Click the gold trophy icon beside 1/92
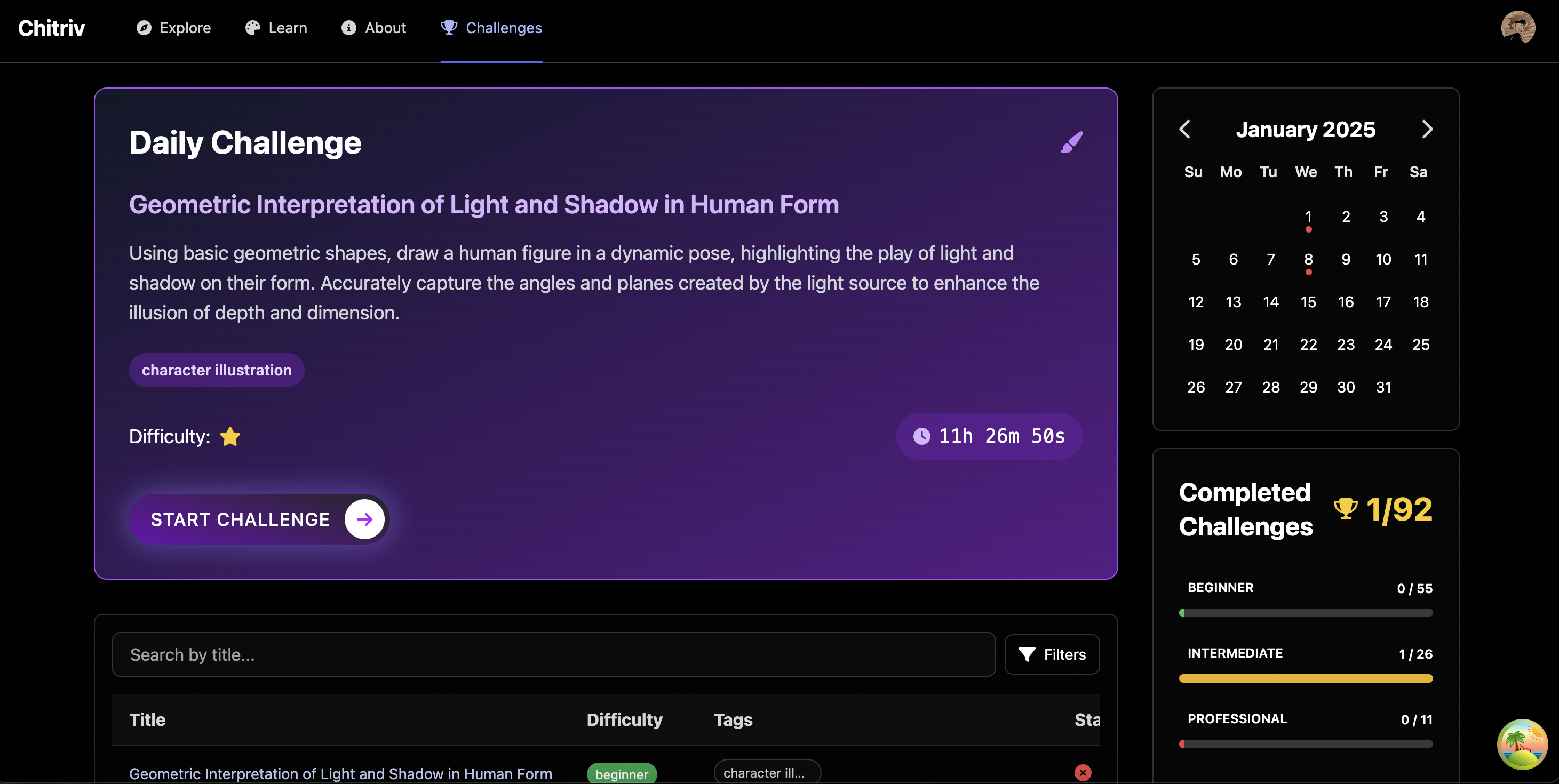 (x=1346, y=508)
